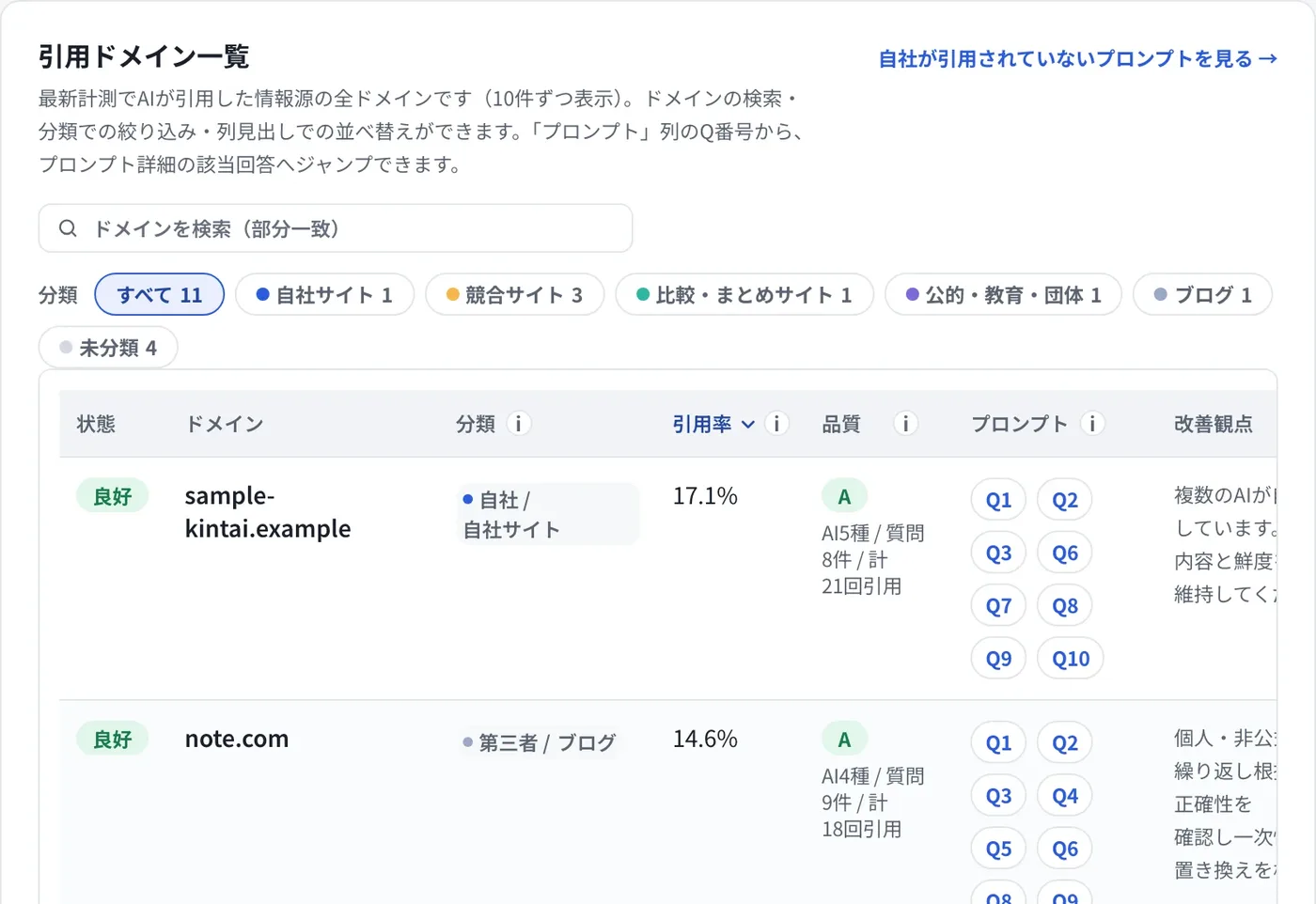Open Q5 prompt in note.com row
Viewport: 1316px width, 904px height.
point(998,849)
